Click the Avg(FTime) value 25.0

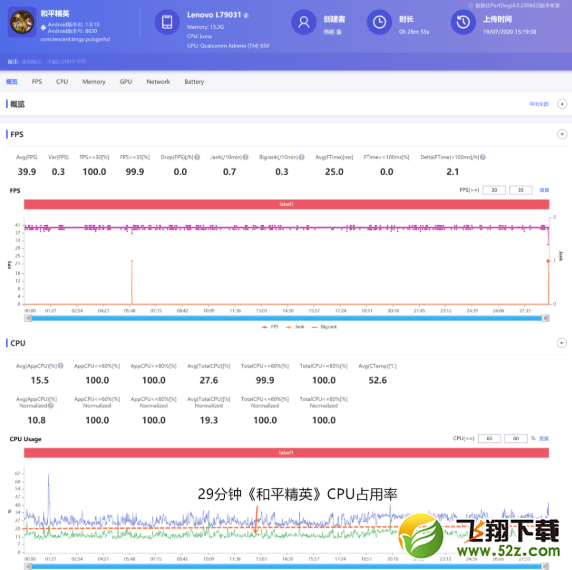(334, 172)
